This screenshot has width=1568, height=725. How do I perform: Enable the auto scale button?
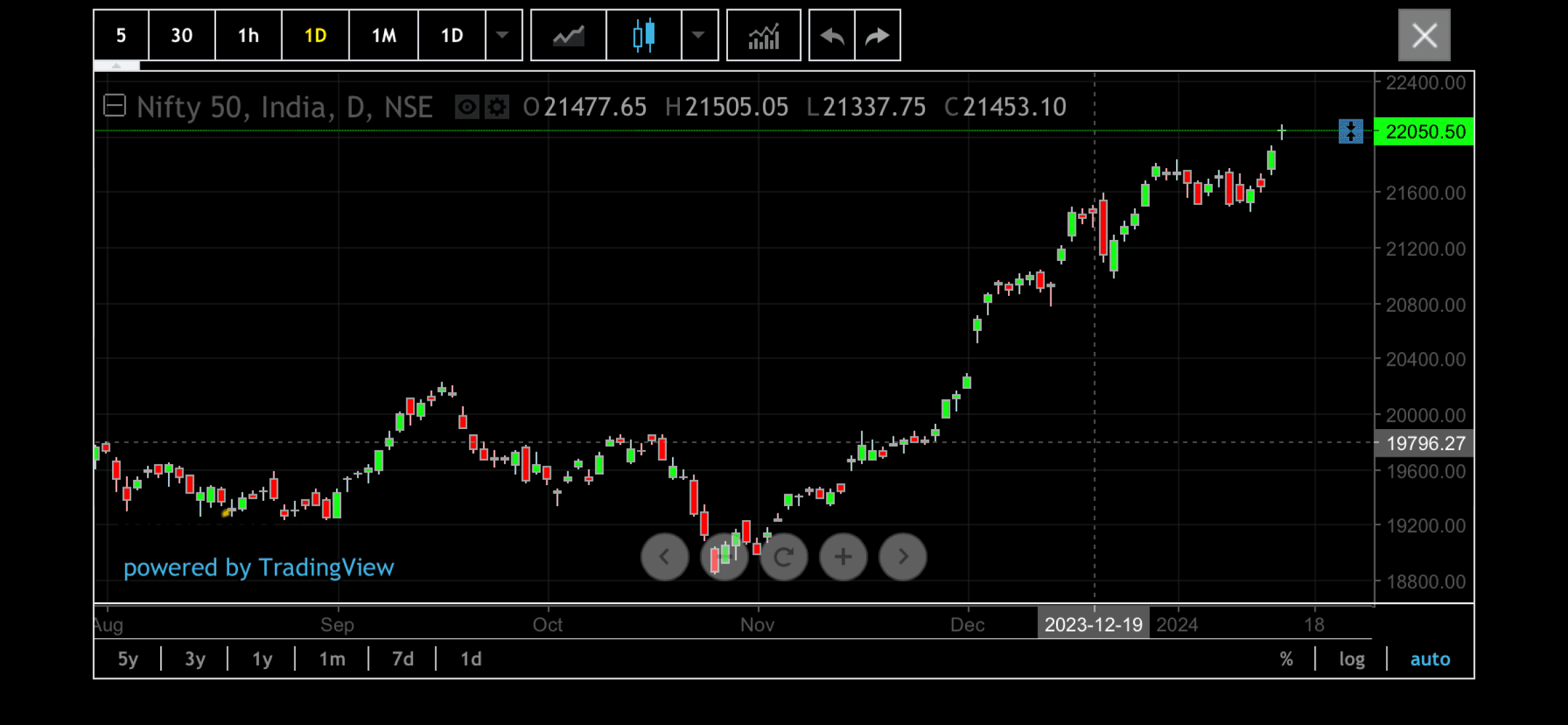[x=1430, y=659]
